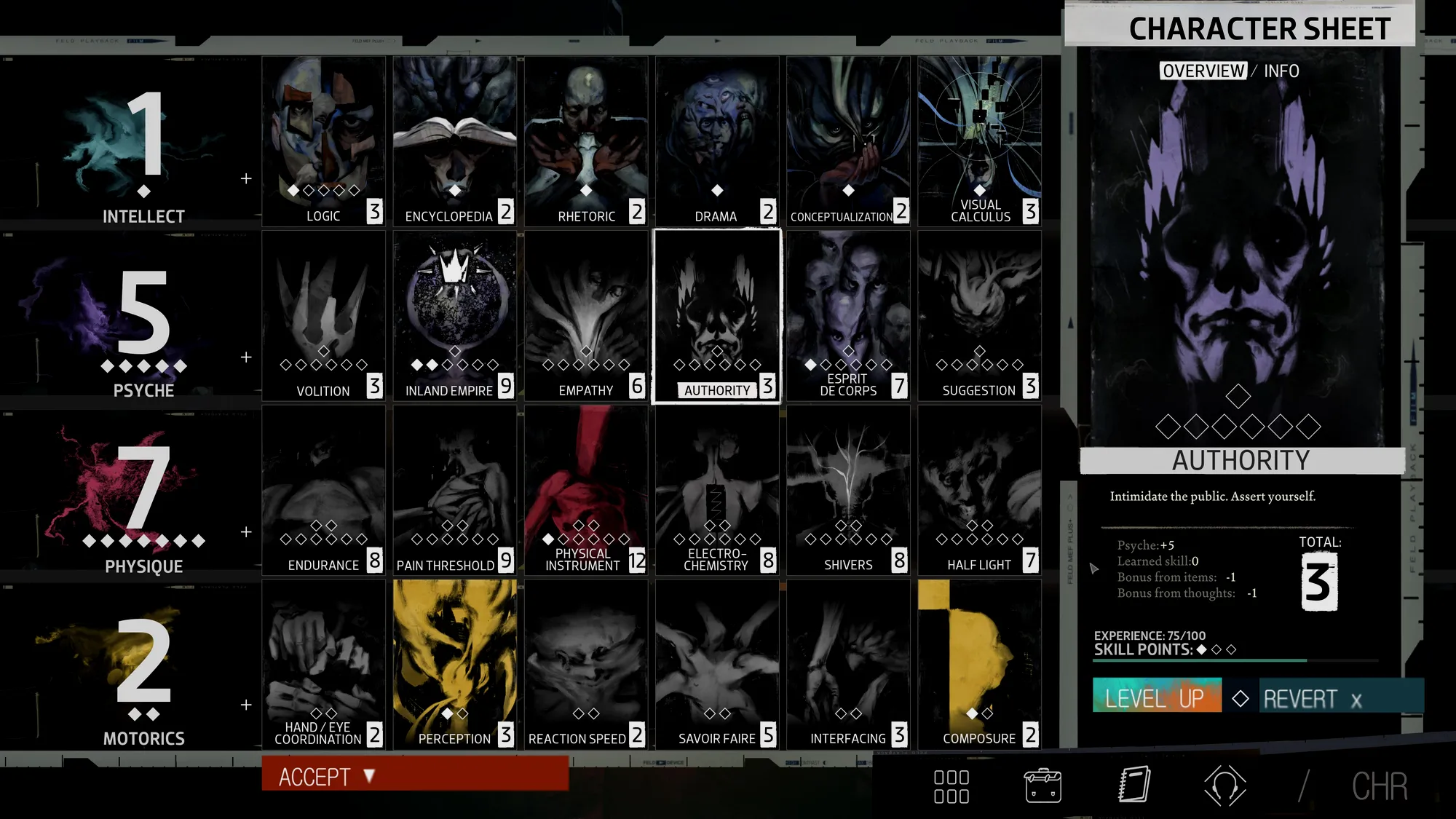Select the Inland Empire skill card
Viewport: 1456px width, 819px height.
[x=455, y=316]
